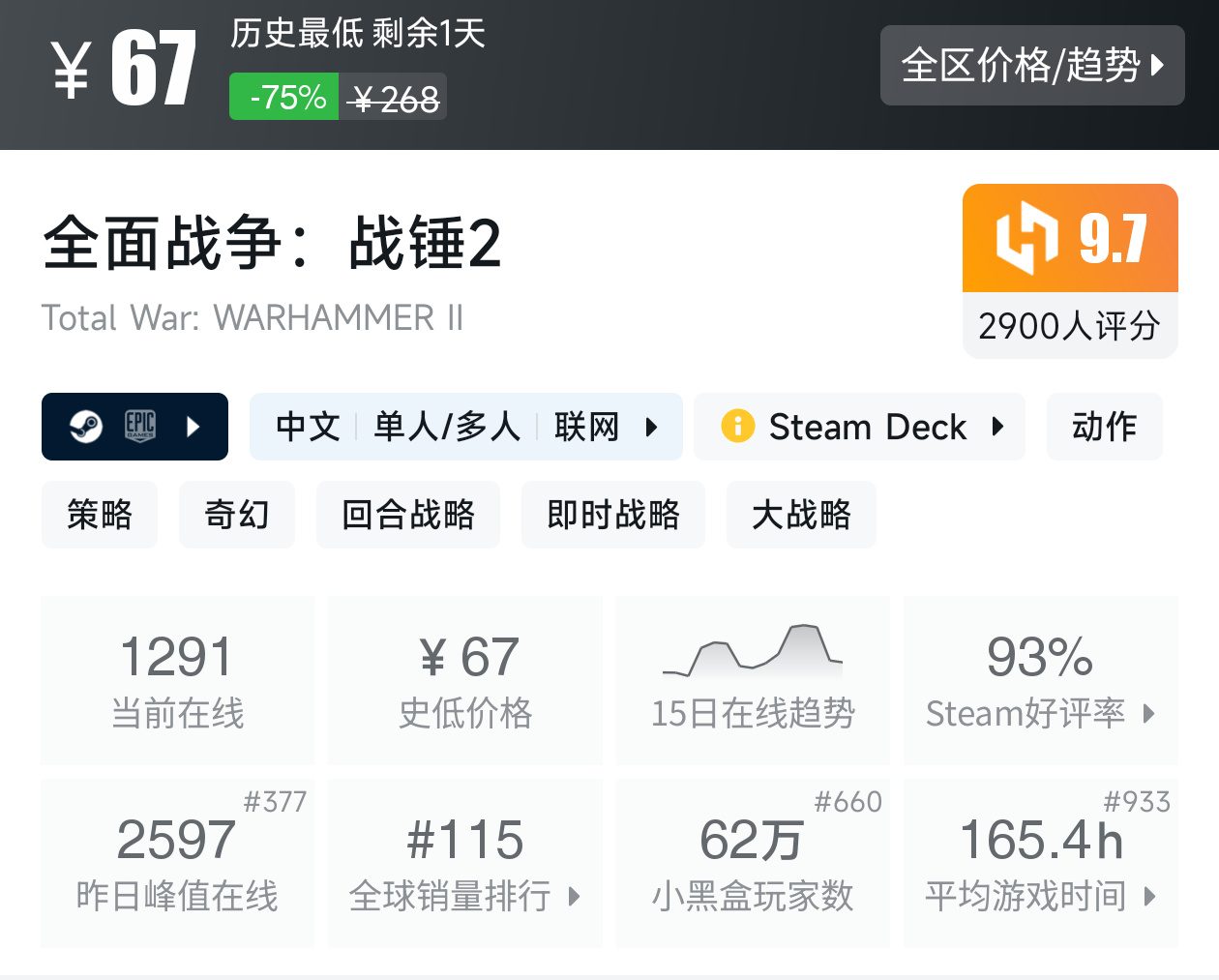Image resolution: width=1219 pixels, height=980 pixels.
Task: Open the 165.4h 平均游戏时间 card
Action: (1041, 863)
